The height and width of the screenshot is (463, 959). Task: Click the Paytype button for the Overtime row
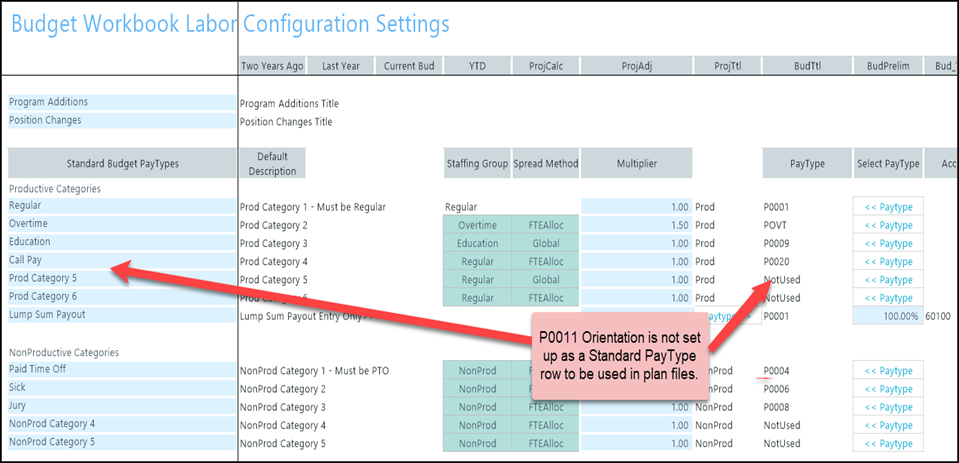(x=888, y=225)
